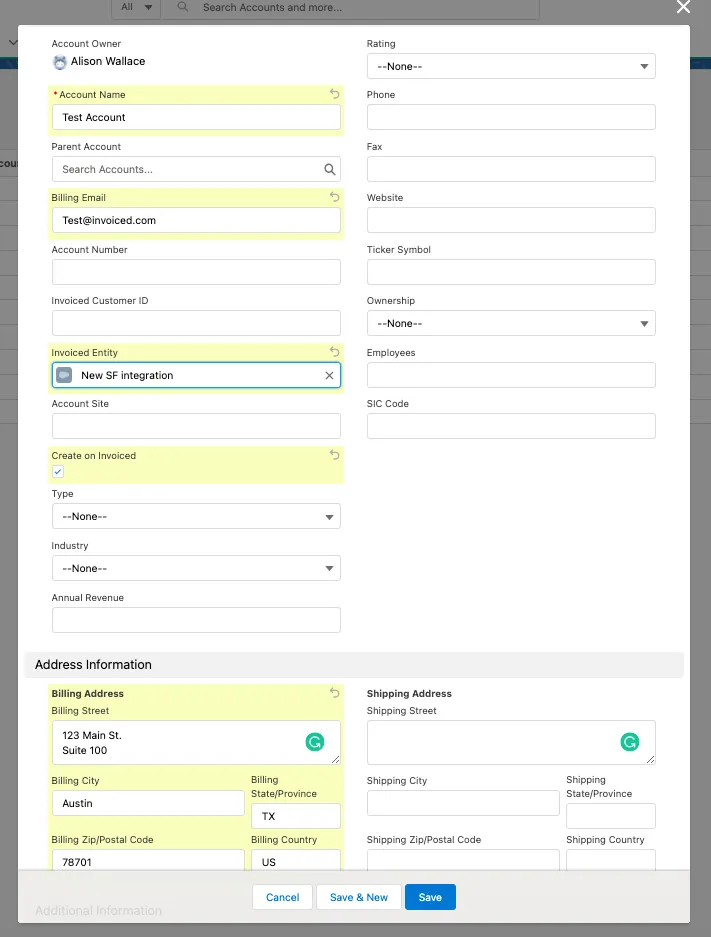The image size is (711, 937).
Task: Click Account Number input field
Action: coord(196,272)
